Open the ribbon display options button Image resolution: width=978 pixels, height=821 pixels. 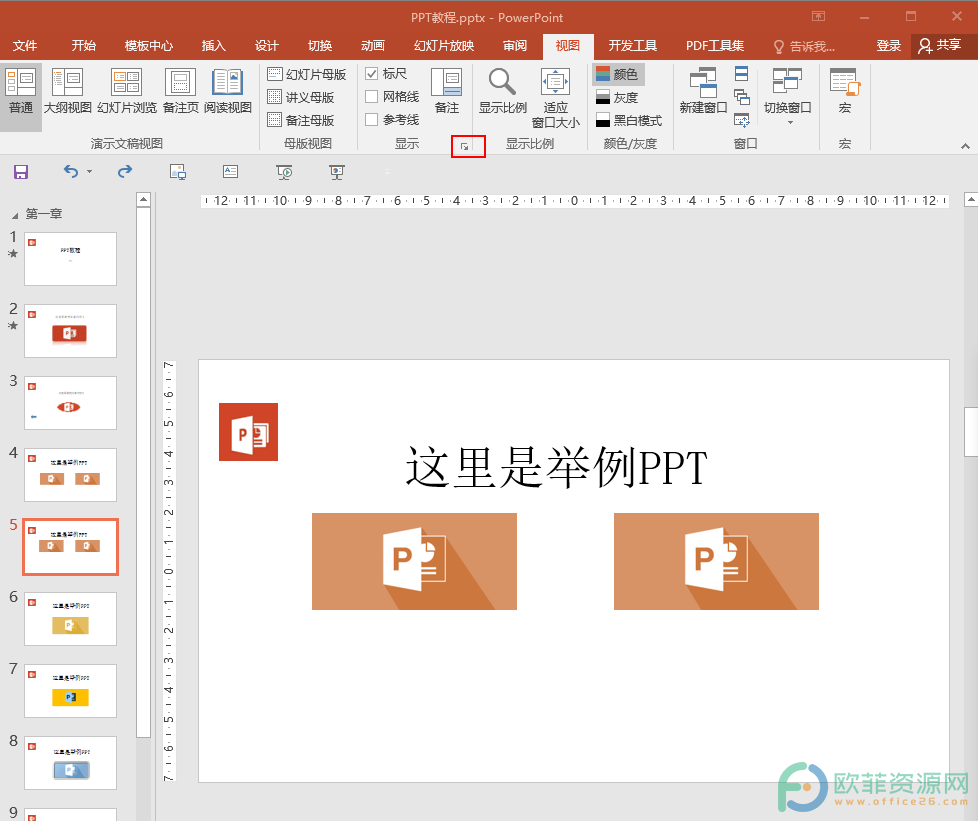[818, 16]
